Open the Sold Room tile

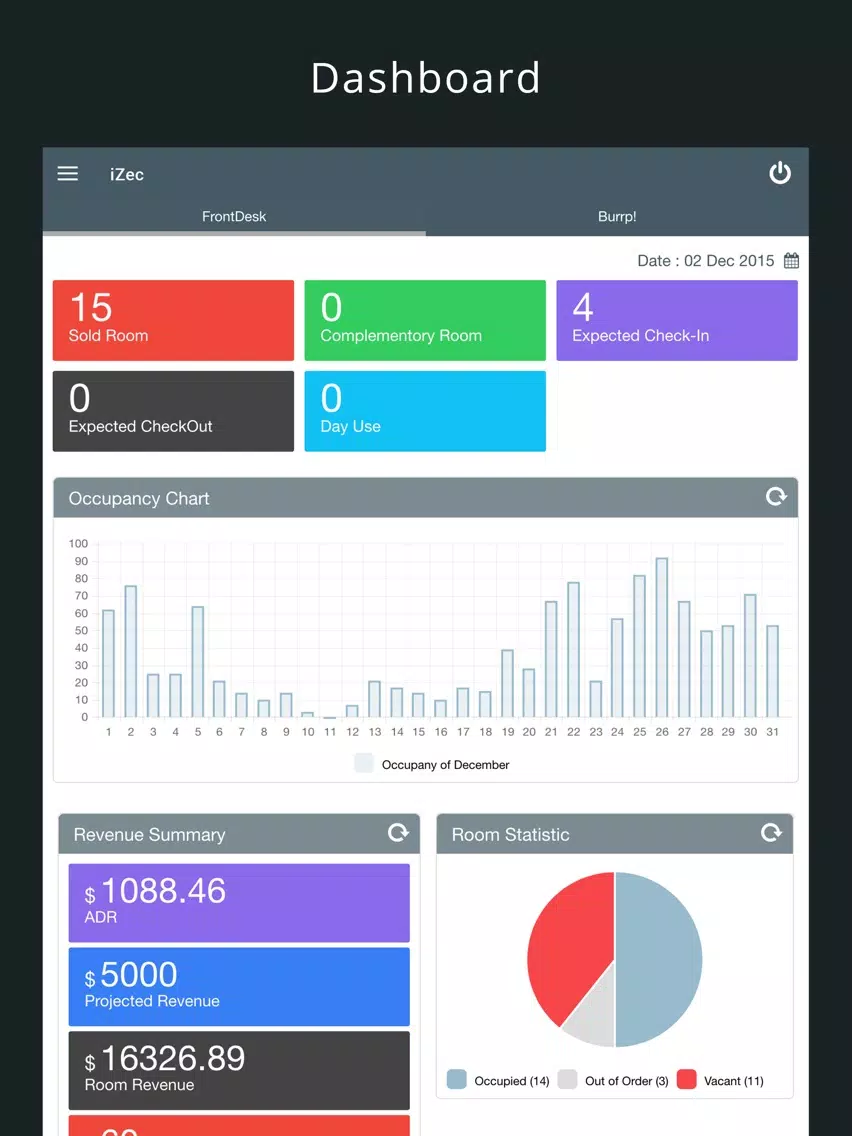(x=173, y=320)
